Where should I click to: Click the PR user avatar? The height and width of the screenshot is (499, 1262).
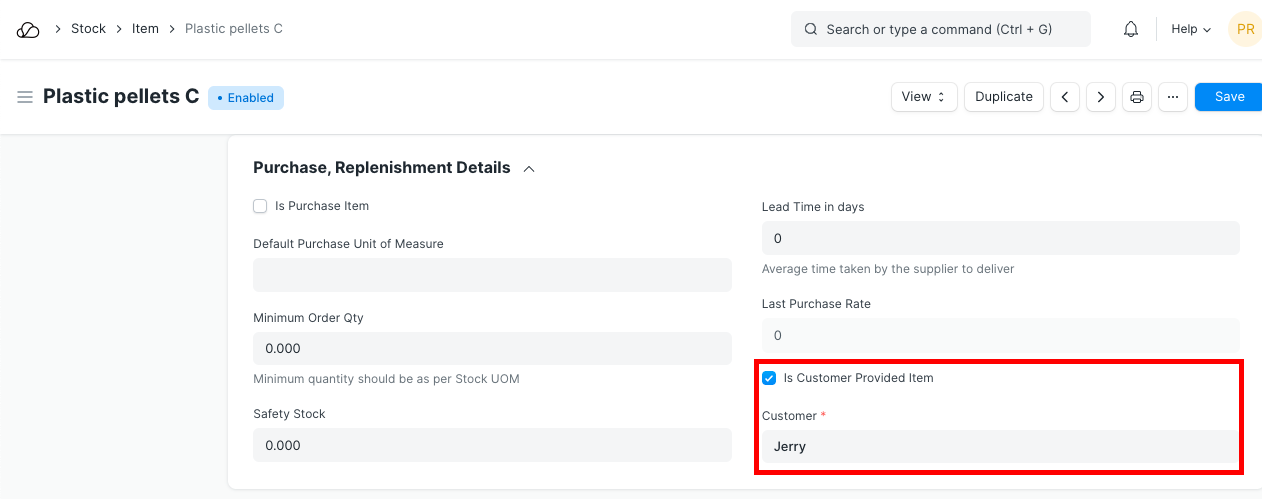1244,29
